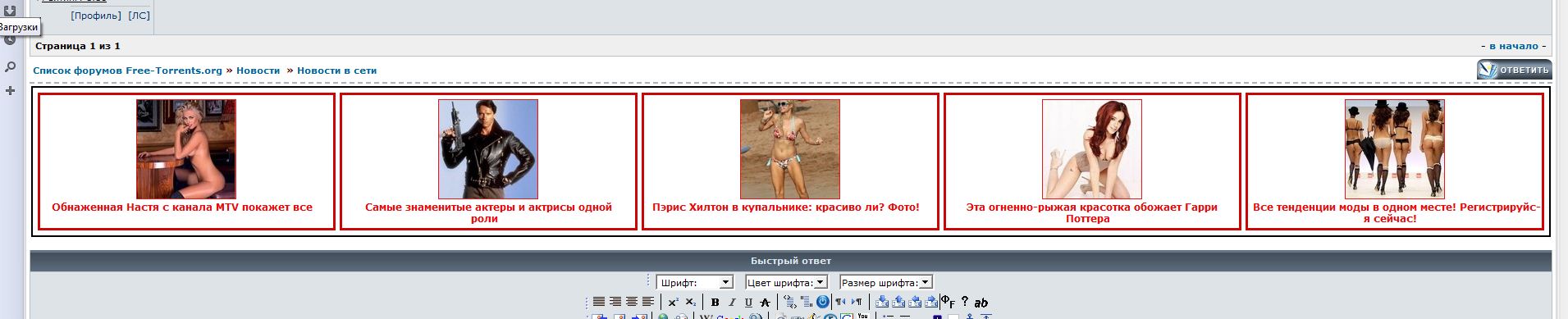
Task: Open the Новости breadcrumb link
Action: tap(258, 71)
